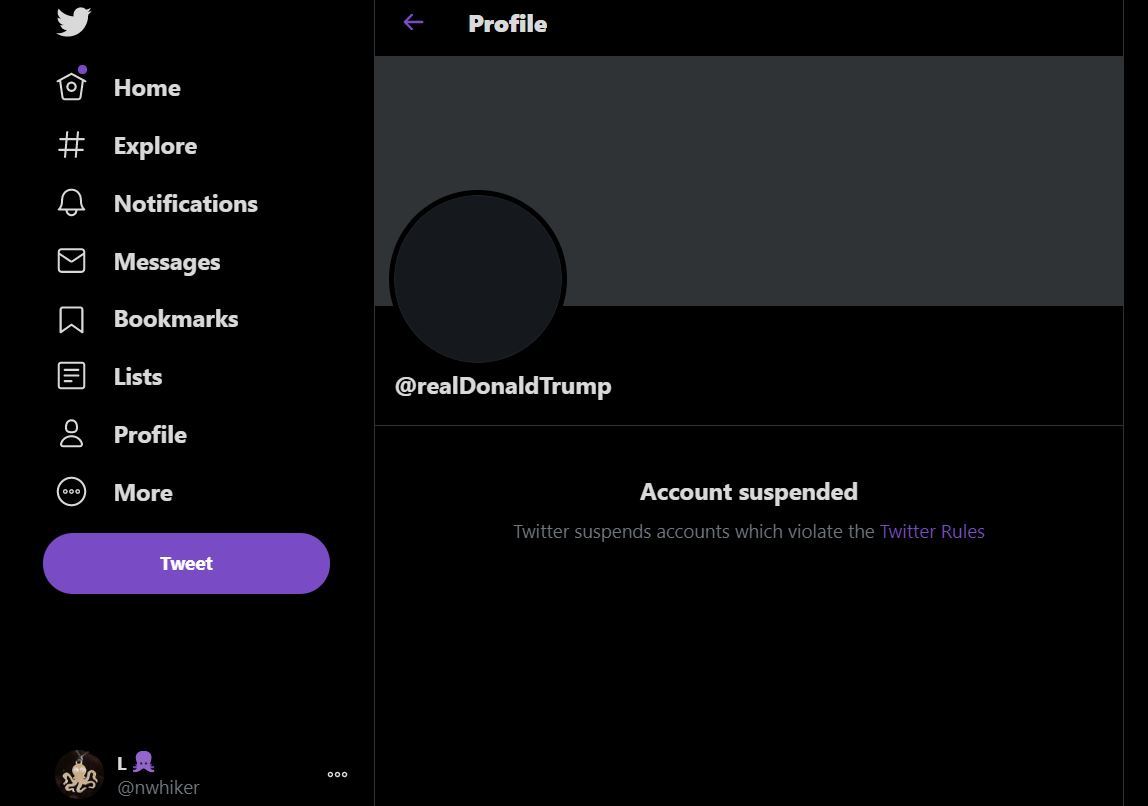Expand the More menu label
1148x806 pixels.
pos(144,493)
